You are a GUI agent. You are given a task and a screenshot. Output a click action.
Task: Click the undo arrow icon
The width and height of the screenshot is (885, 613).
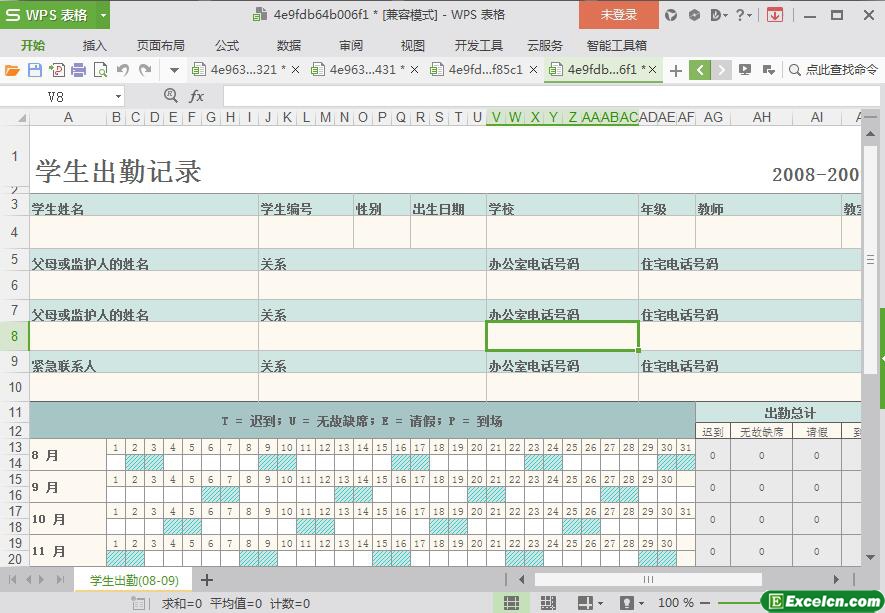(123, 70)
